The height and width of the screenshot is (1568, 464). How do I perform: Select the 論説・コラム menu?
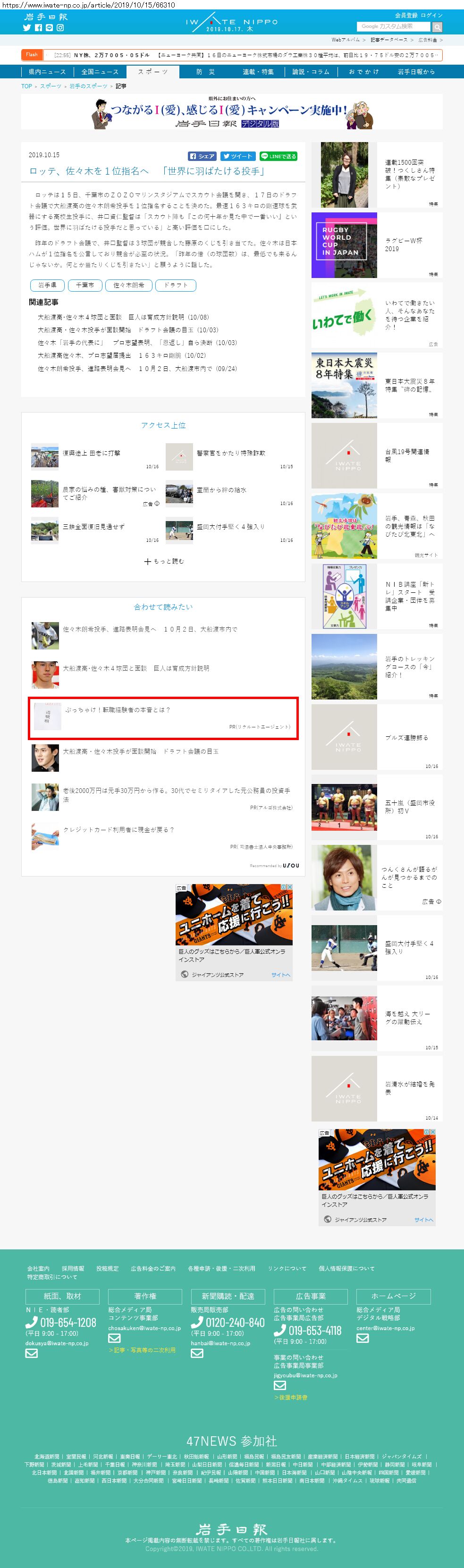pos(311,72)
